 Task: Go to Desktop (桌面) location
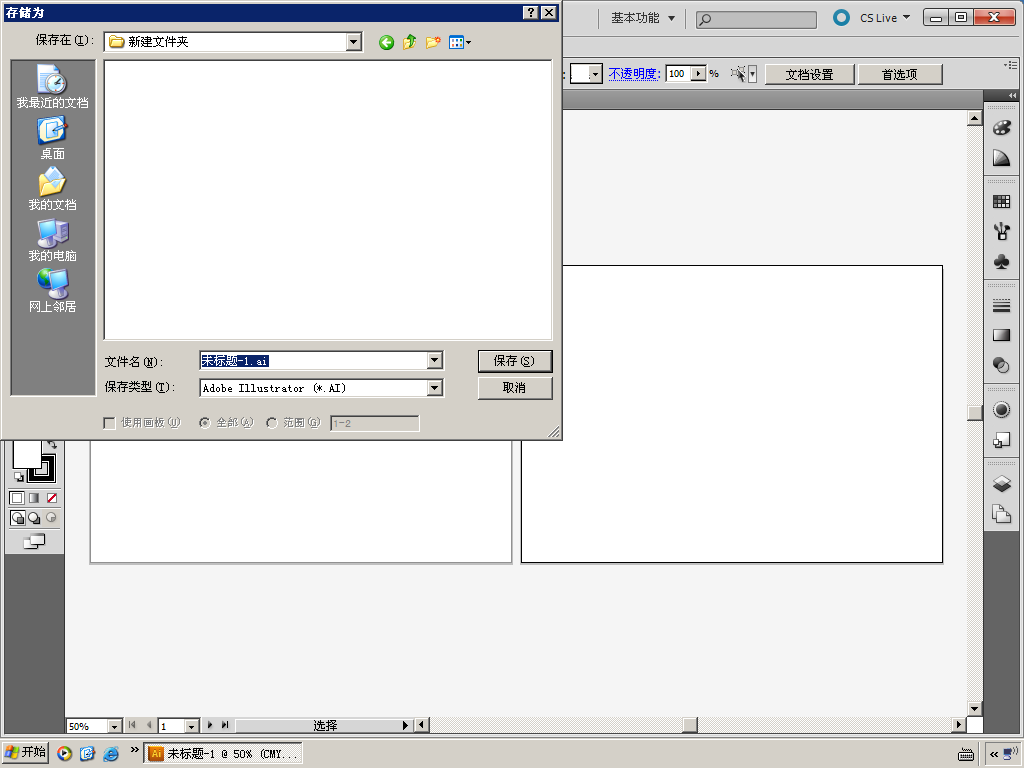point(52,138)
